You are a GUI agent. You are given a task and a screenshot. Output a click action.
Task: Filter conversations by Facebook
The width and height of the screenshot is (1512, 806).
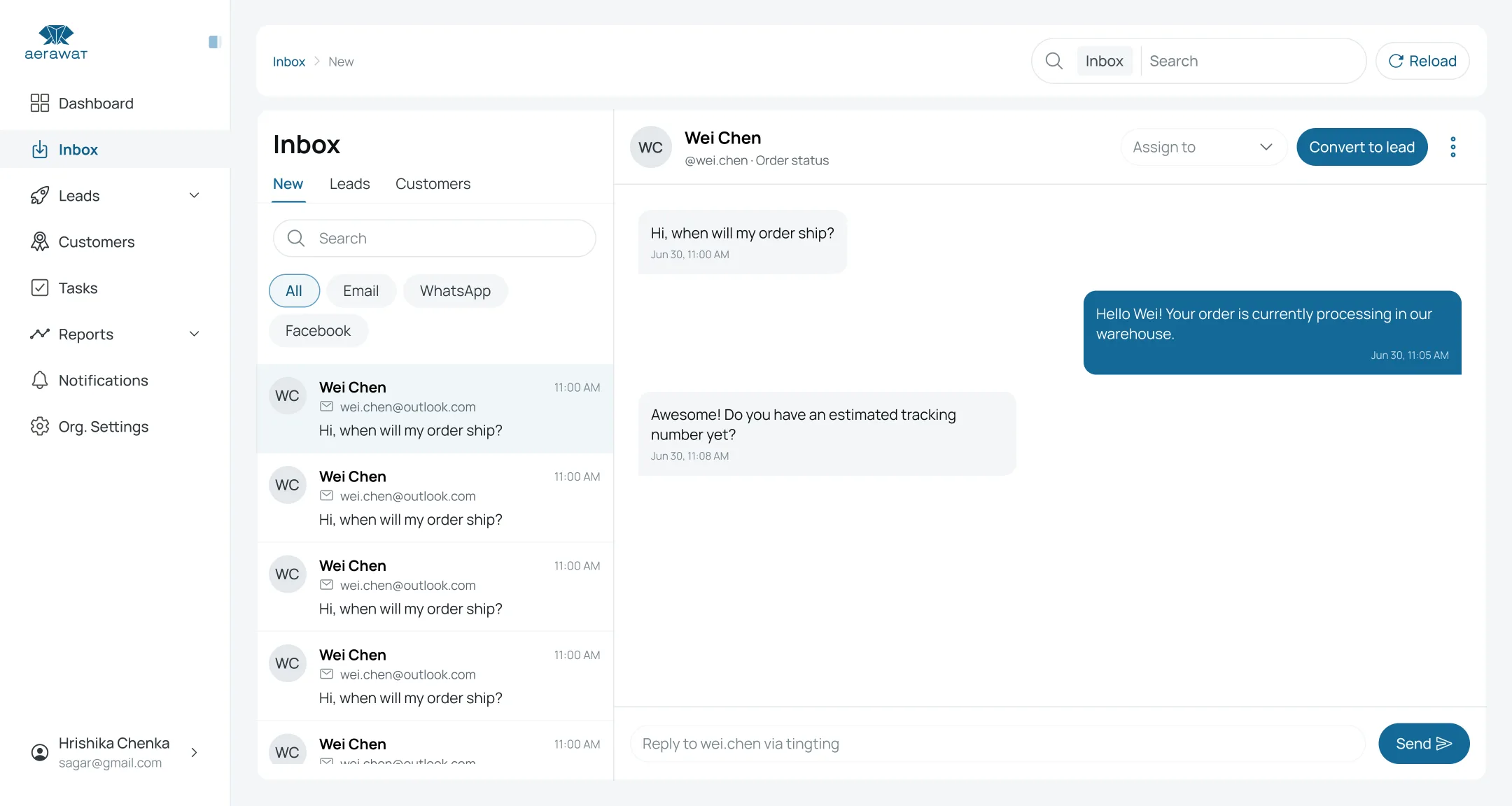tap(318, 330)
